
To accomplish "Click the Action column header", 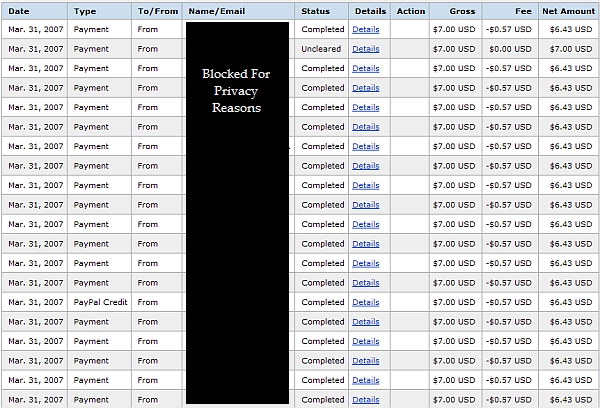I will [x=410, y=11].
